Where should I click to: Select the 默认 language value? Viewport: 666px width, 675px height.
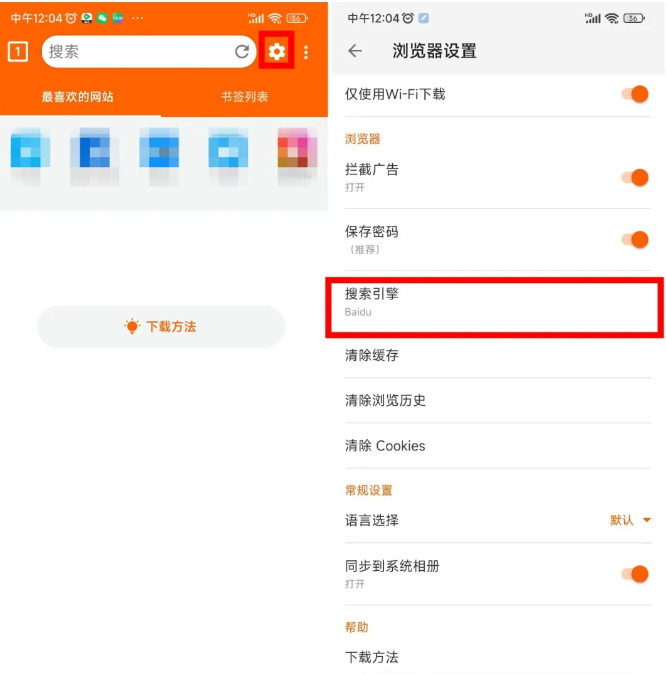(621, 520)
